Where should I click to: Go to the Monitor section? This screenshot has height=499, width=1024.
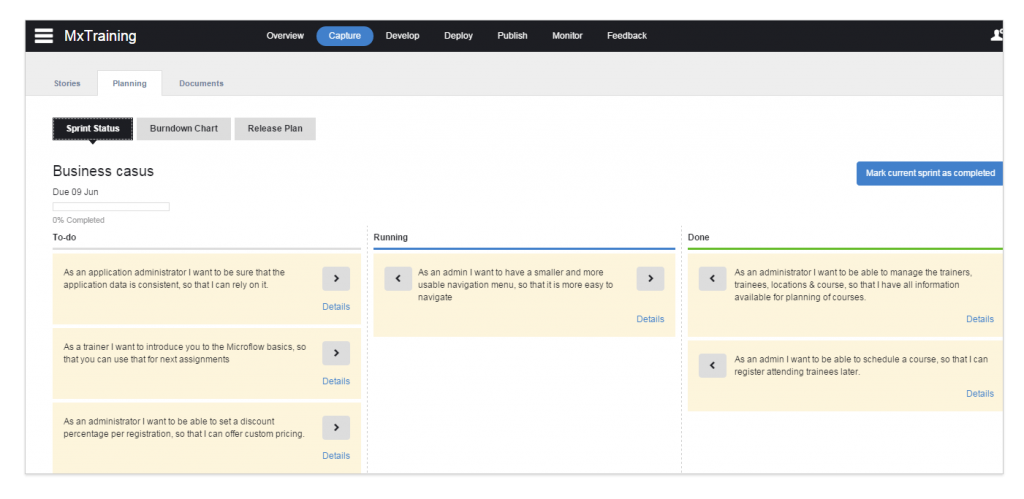[567, 36]
